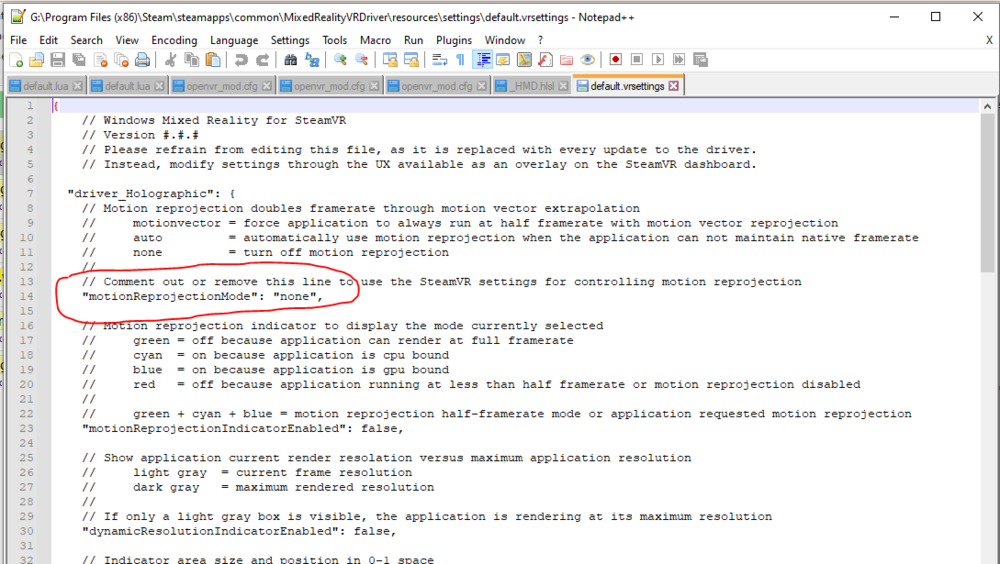Click Run a Macro Multiple Times icon
The height and width of the screenshot is (564, 1000).
[679, 60]
